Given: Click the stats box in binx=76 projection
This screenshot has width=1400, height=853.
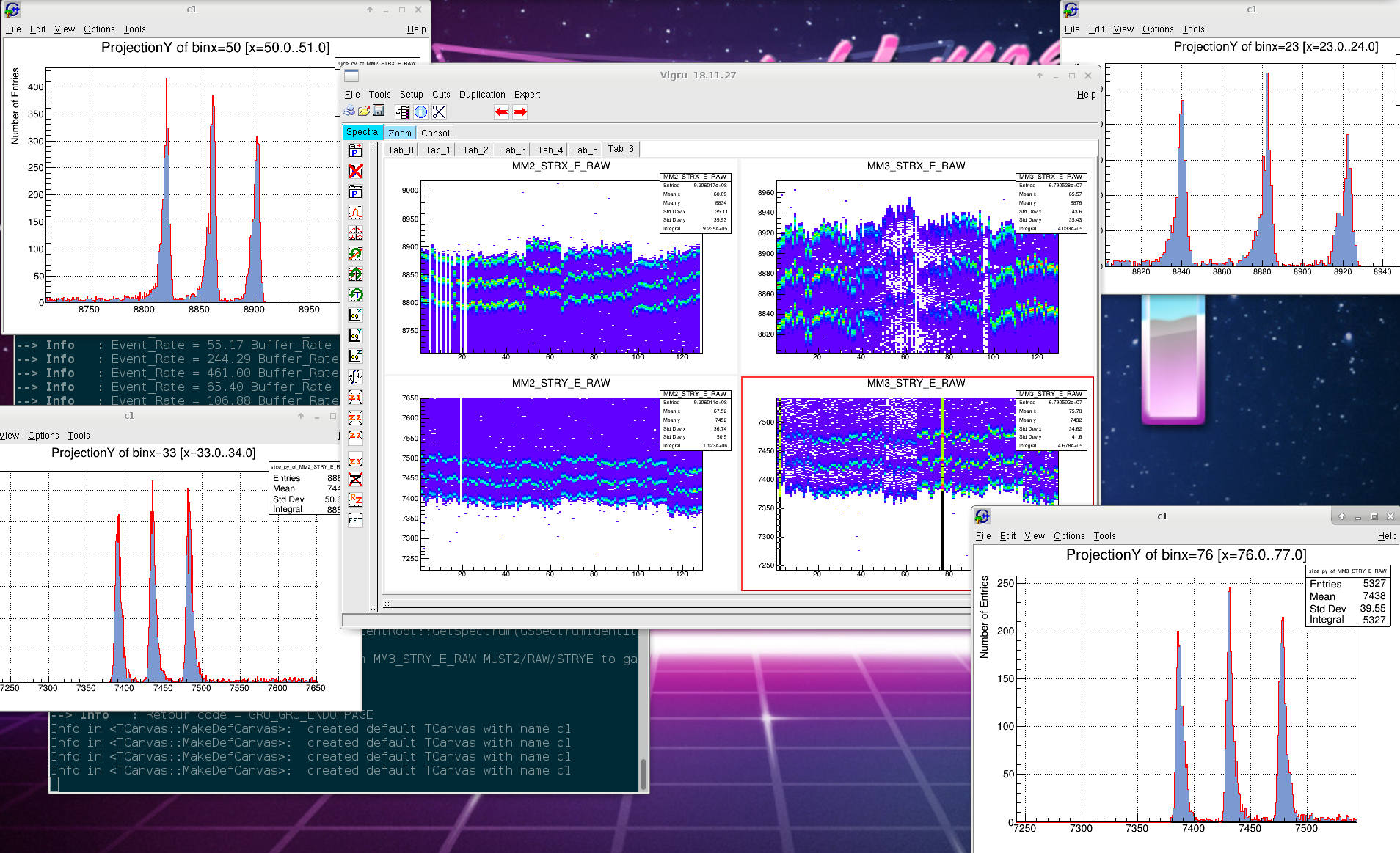Looking at the screenshot, I should pos(1348,596).
